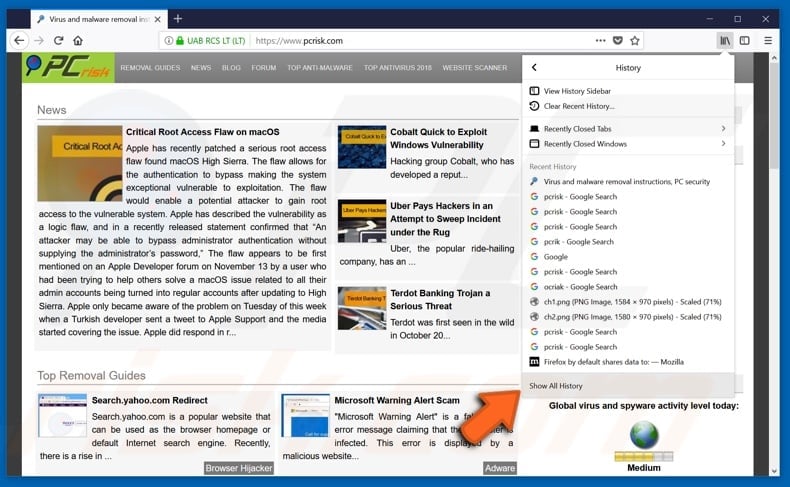
Task: Go back from History panel with arrow
Action: click(535, 67)
